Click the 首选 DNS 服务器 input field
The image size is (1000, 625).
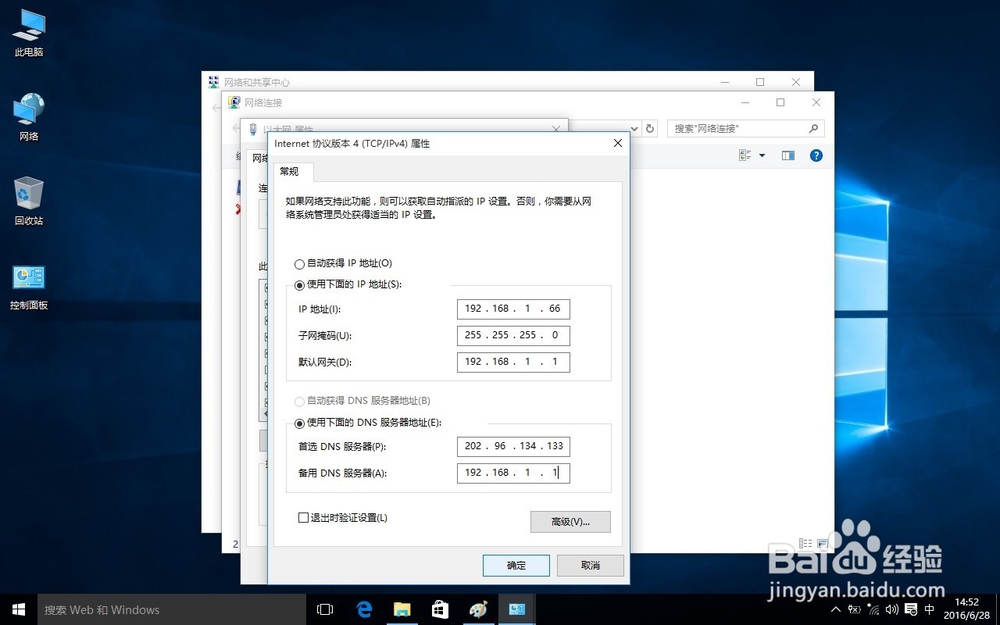513,446
